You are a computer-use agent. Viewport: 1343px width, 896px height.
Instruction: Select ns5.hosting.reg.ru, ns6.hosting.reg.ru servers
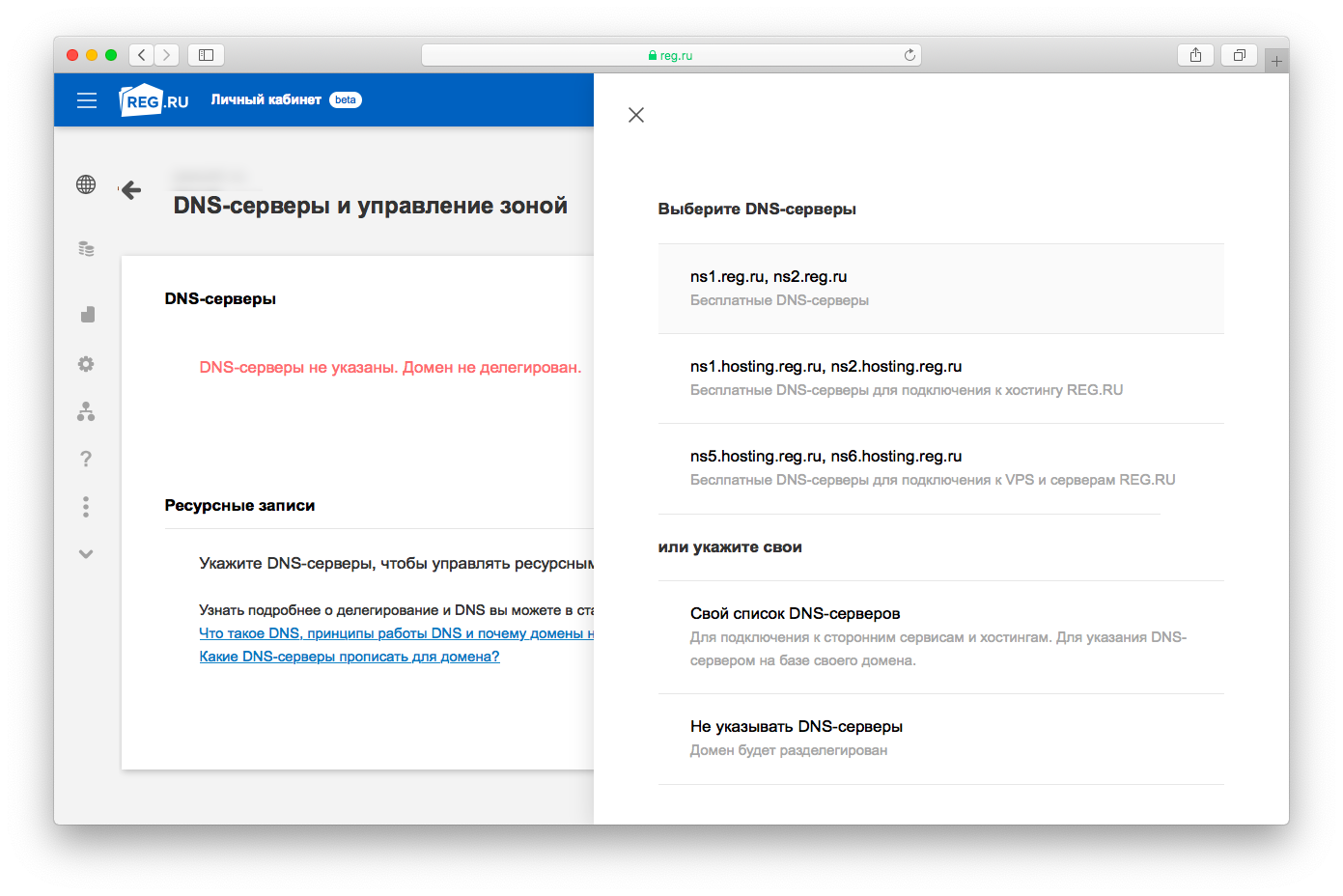coord(940,468)
